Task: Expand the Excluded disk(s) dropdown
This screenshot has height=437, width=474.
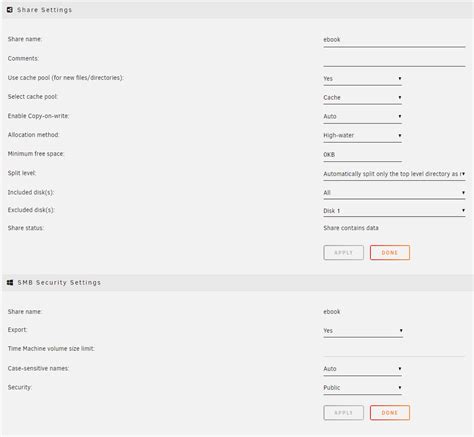Action: coord(394,211)
